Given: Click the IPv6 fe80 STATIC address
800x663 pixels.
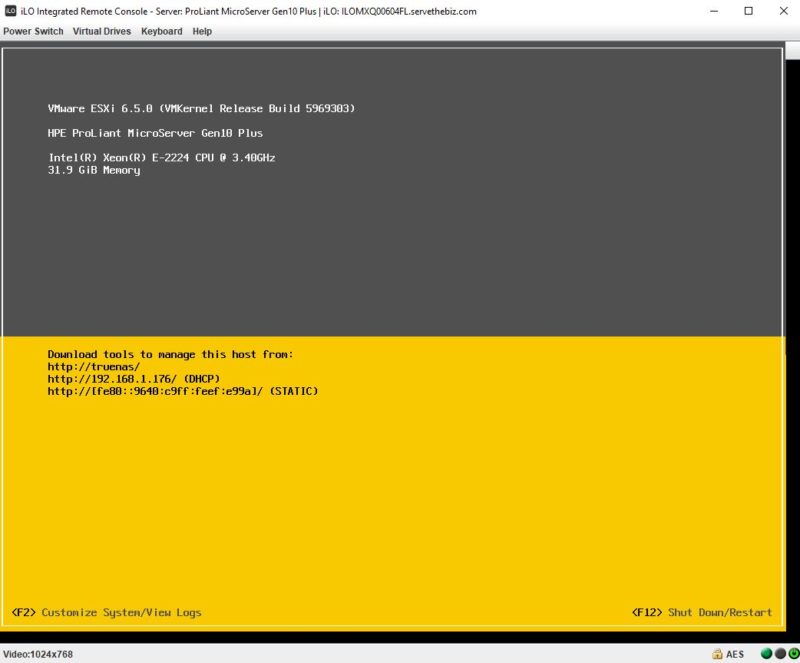Looking at the screenshot, I should pos(183,391).
